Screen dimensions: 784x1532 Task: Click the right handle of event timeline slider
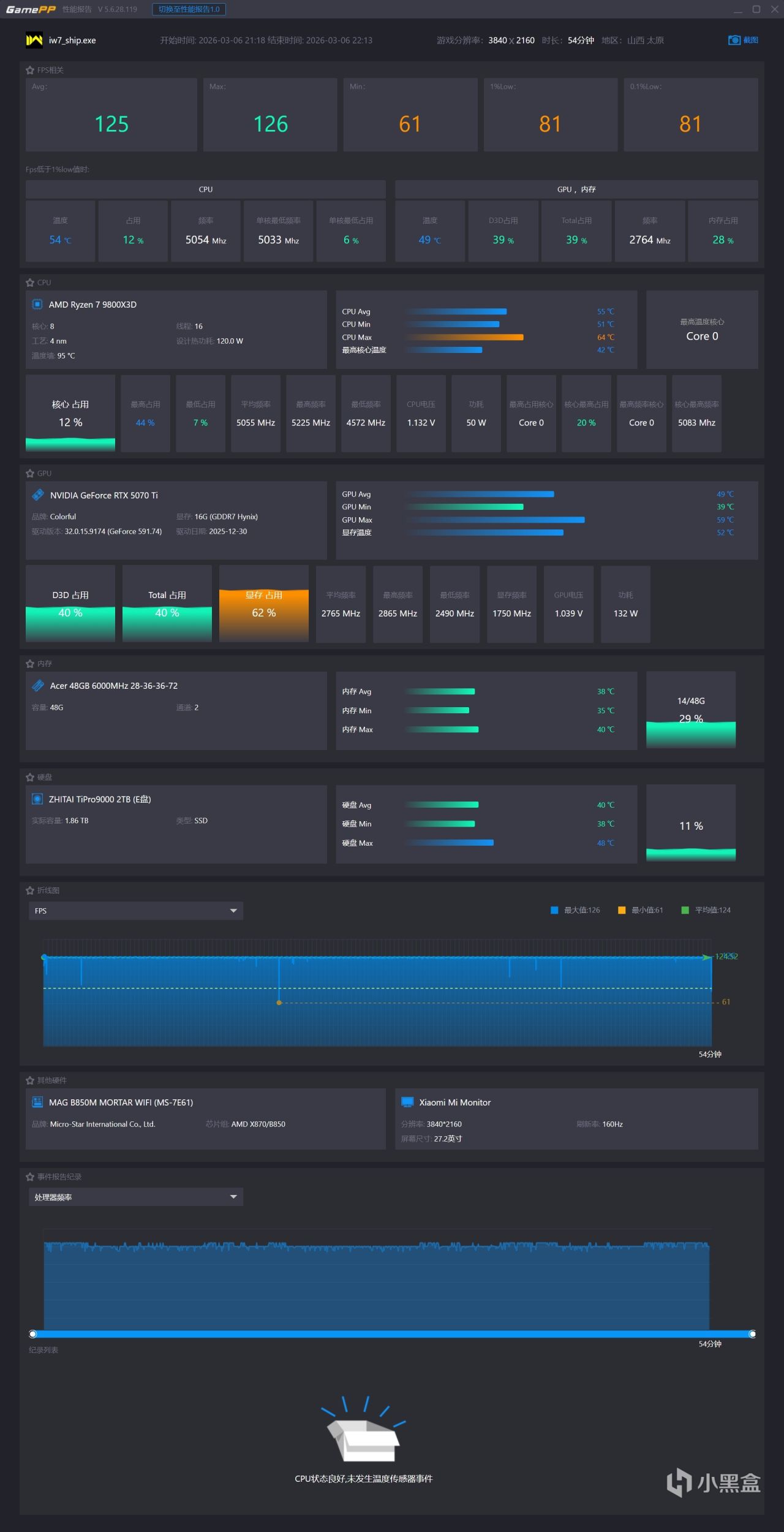pos(752,1335)
